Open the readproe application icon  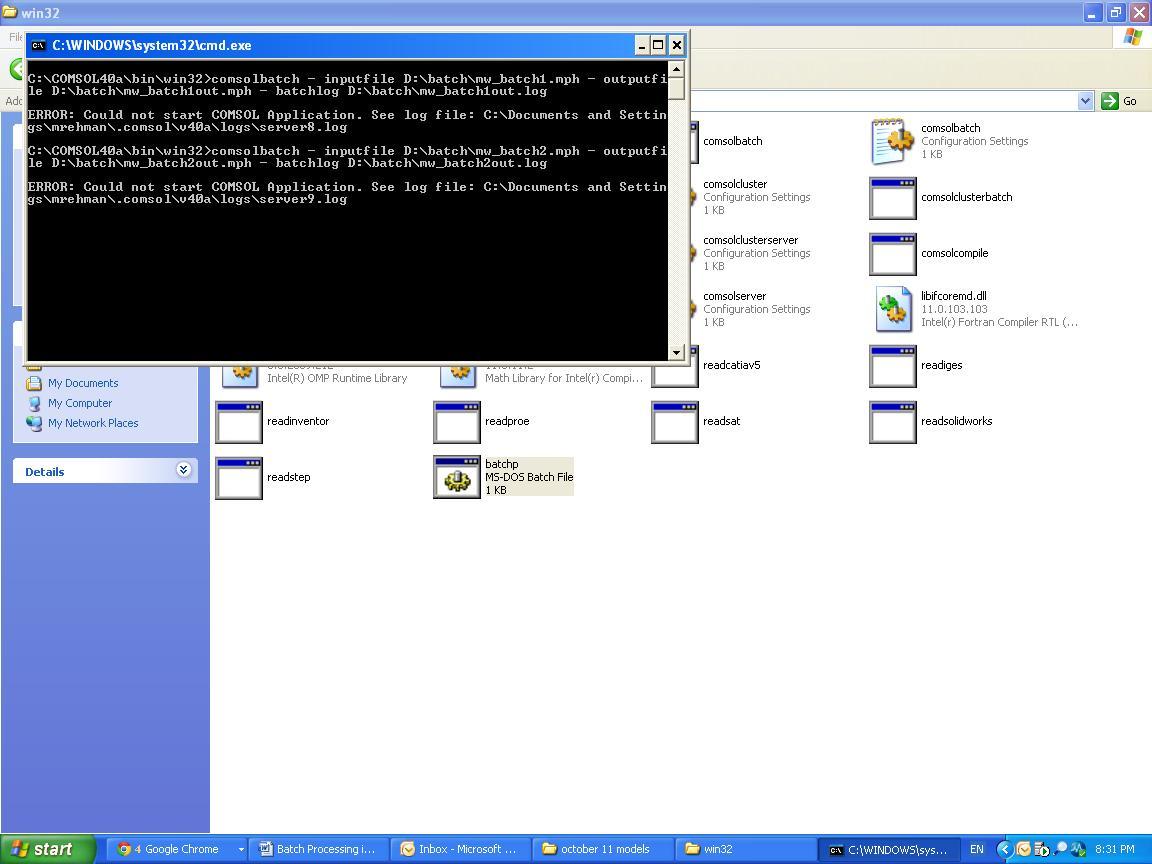click(x=457, y=422)
